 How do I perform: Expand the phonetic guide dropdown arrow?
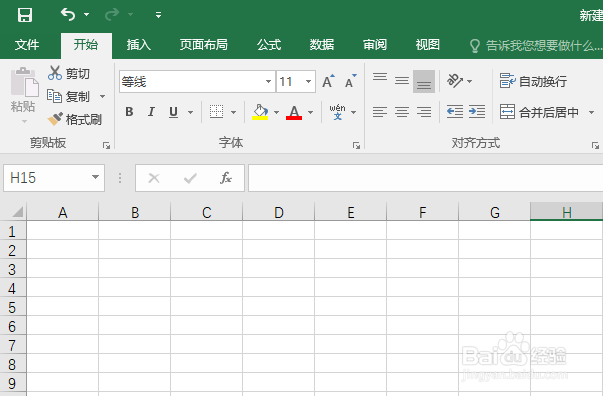point(354,112)
